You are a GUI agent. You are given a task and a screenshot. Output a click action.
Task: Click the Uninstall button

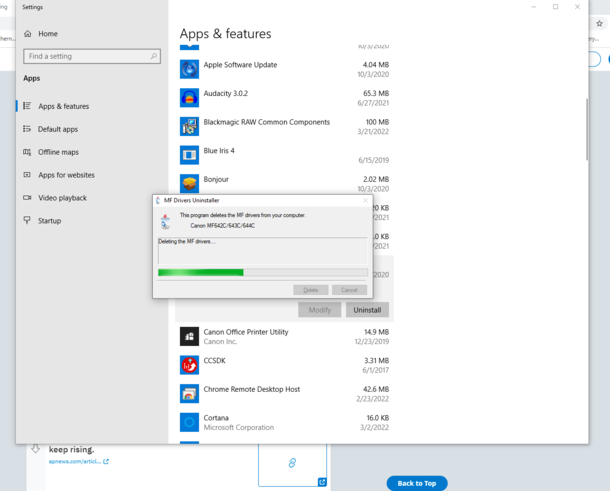click(367, 310)
